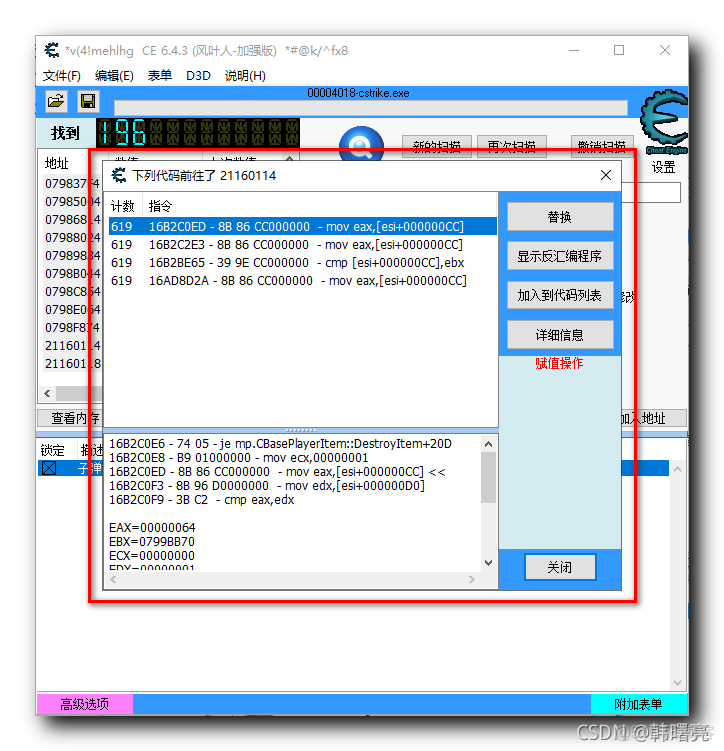Select instruction row 16AD8D2A mov eax
This screenshot has width=724, height=751.
[303, 281]
